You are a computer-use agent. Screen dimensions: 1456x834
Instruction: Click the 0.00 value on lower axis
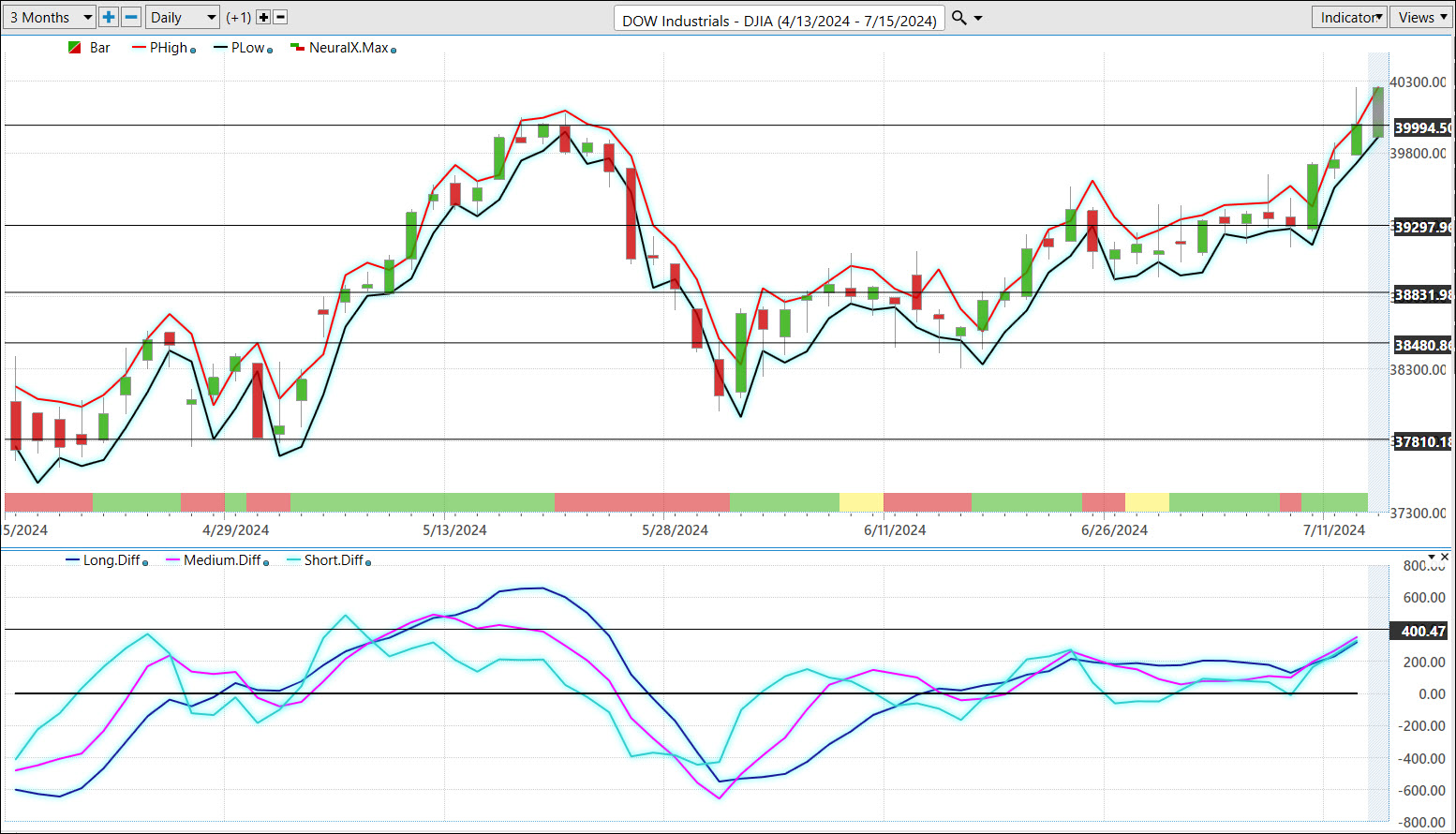[1433, 694]
